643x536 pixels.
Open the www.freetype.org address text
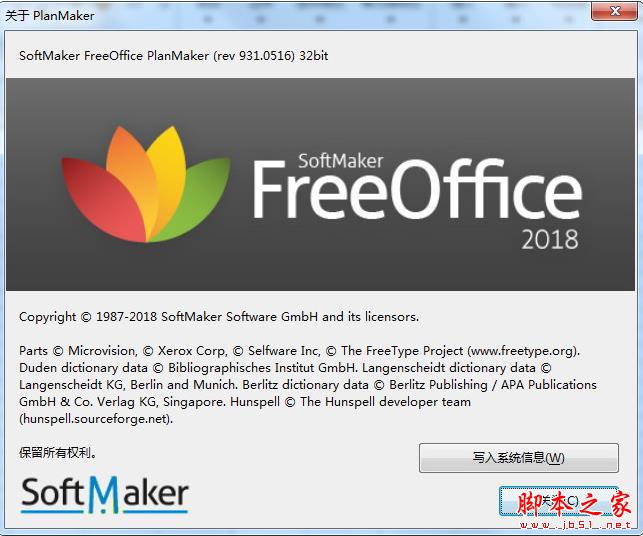click(524, 351)
